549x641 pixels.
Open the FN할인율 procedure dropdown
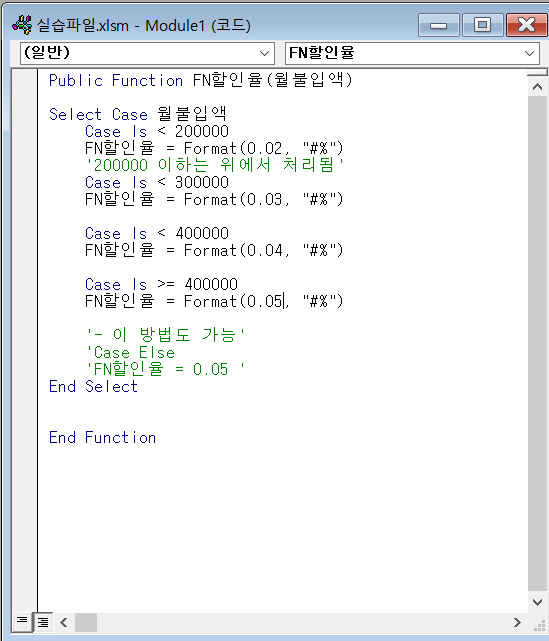click(x=412, y=53)
